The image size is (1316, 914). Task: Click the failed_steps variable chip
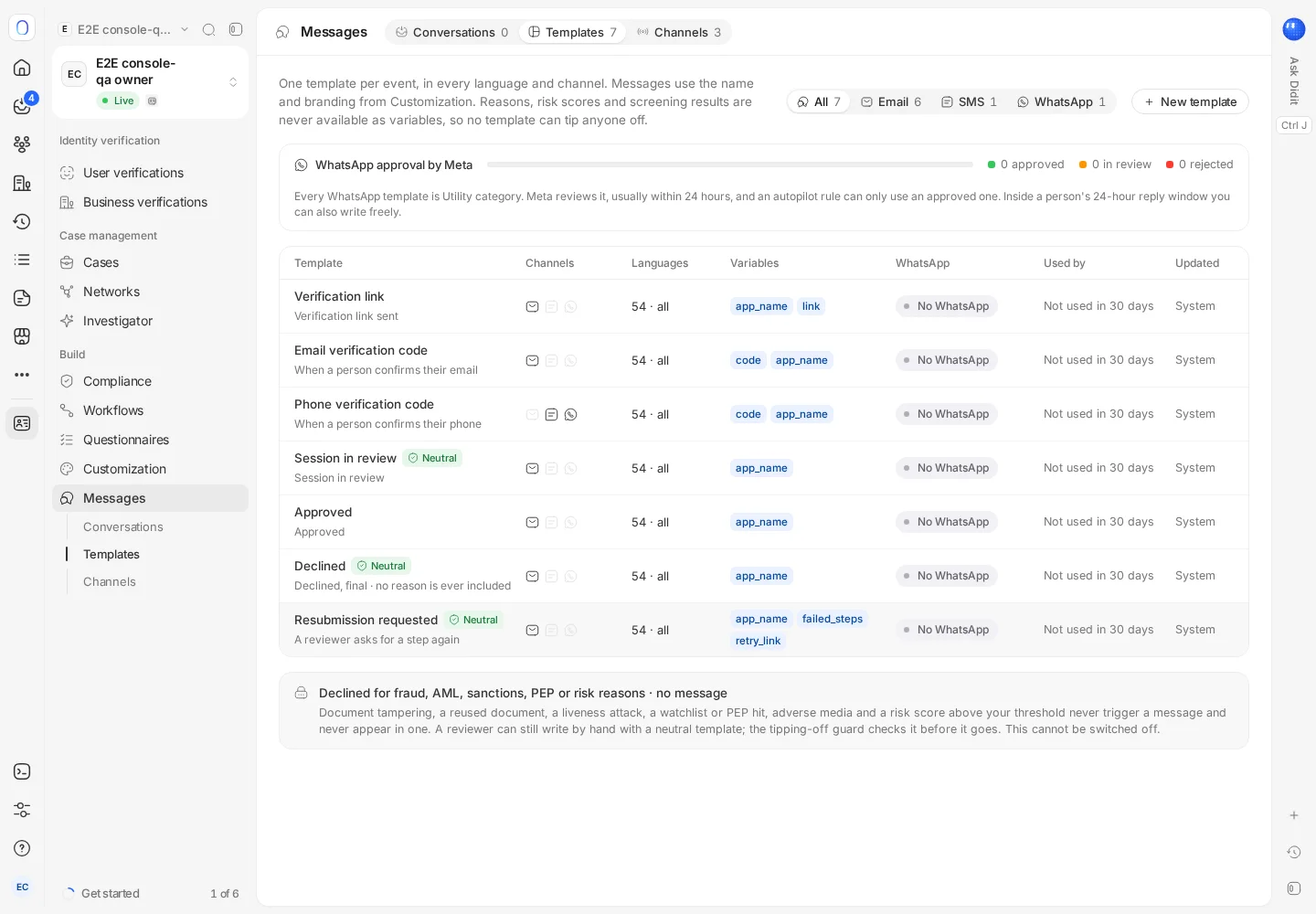pyautogui.click(x=833, y=619)
